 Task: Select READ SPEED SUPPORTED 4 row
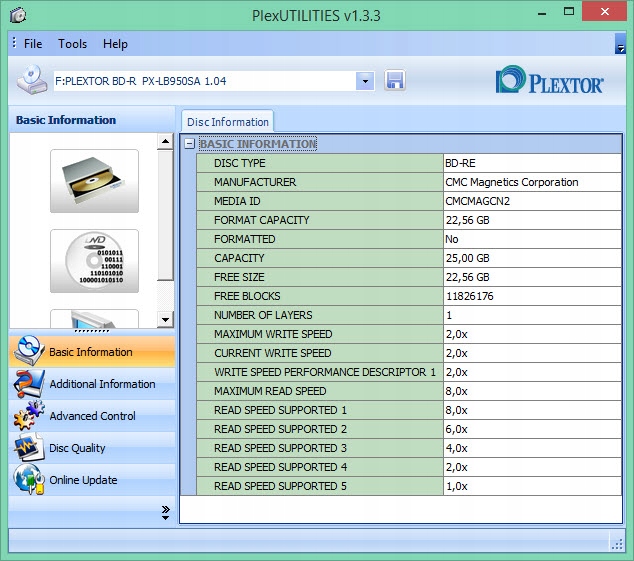coord(320,467)
